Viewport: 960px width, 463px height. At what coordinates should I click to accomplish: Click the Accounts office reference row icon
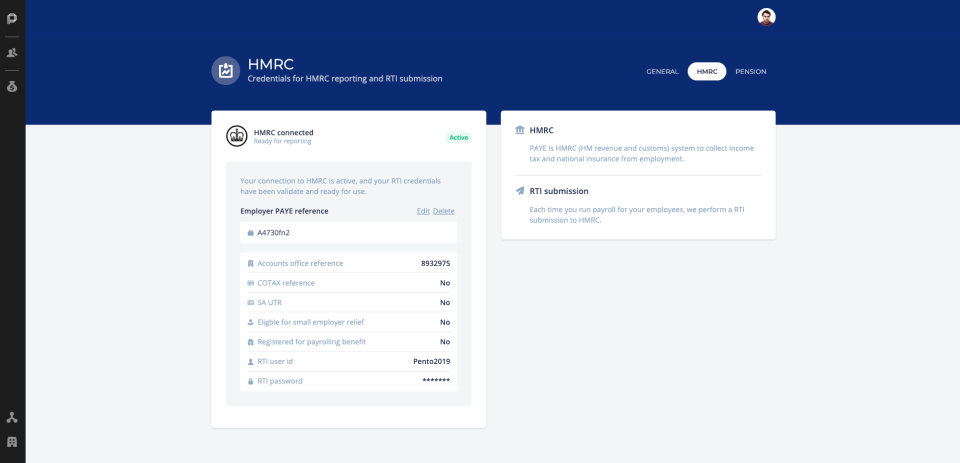[x=250, y=263]
